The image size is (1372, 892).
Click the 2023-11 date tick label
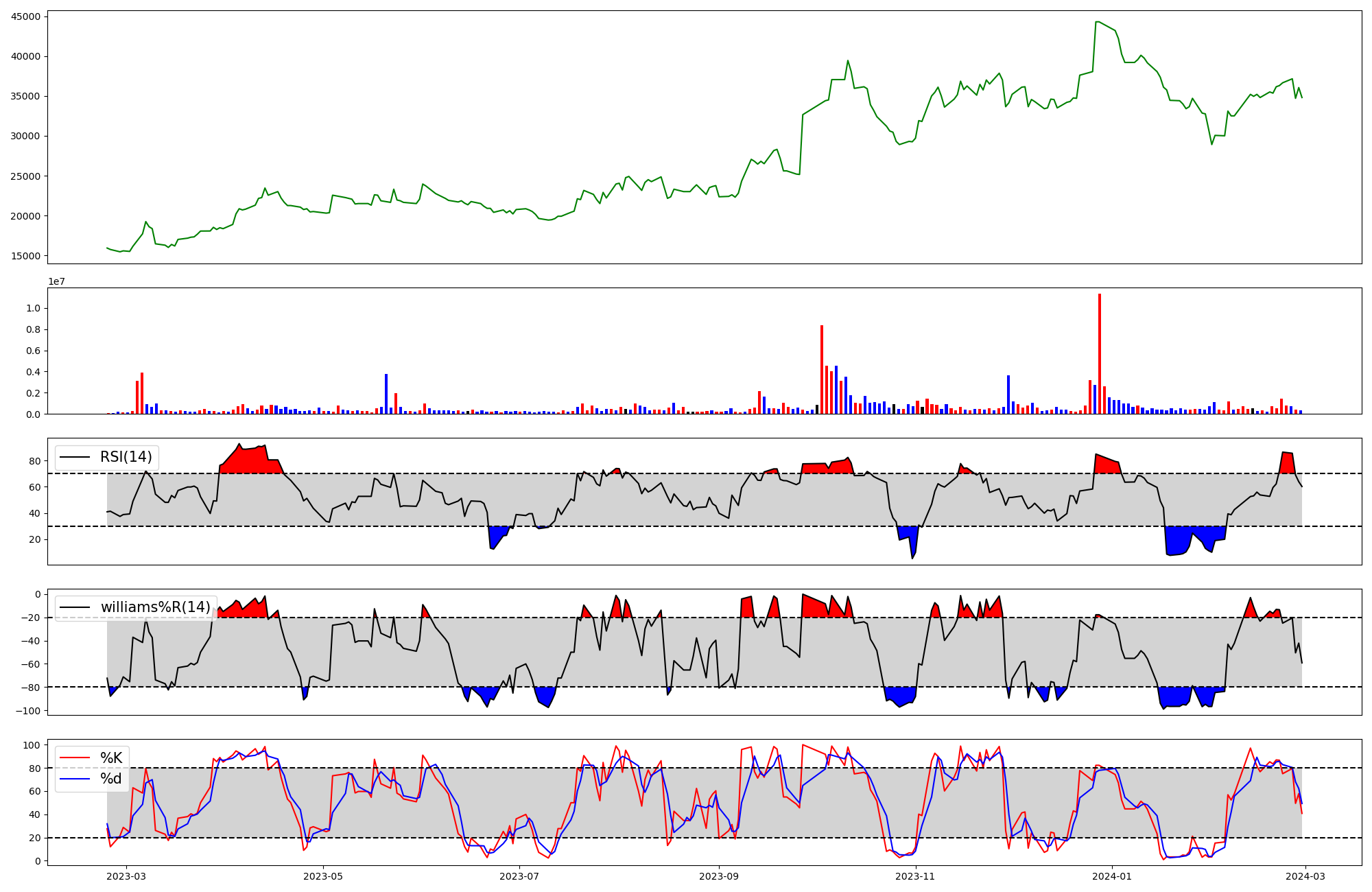916,876
